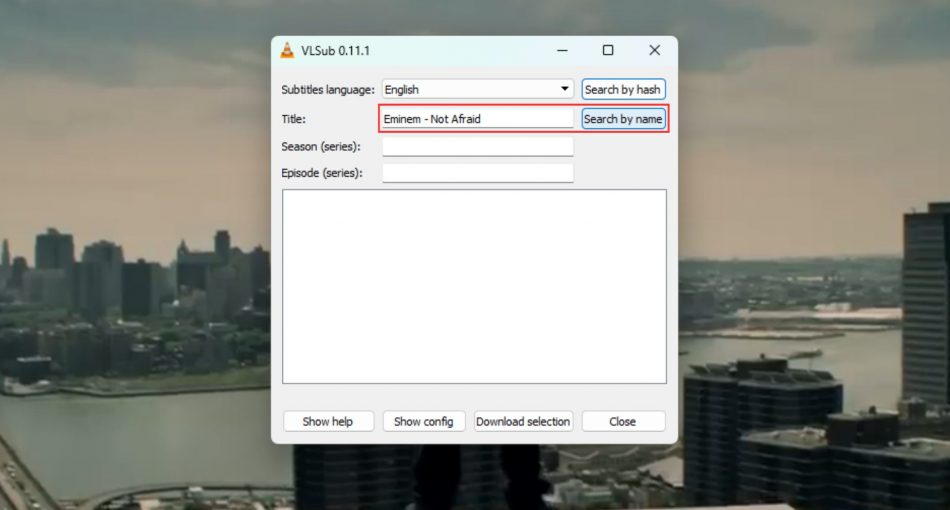Click the Download selection button
The width and height of the screenshot is (950, 510).
pos(523,421)
